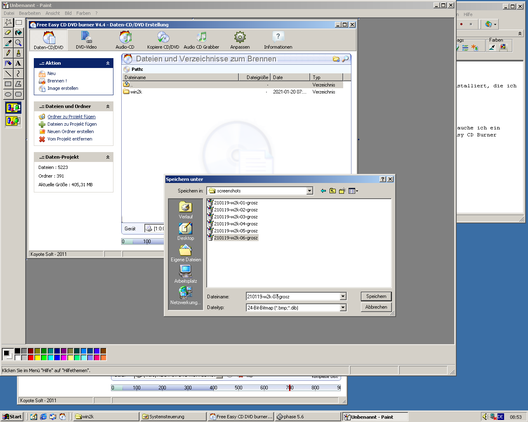Pick the cyan color swatch
This screenshot has height=422, width=528.
pos(51,358)
